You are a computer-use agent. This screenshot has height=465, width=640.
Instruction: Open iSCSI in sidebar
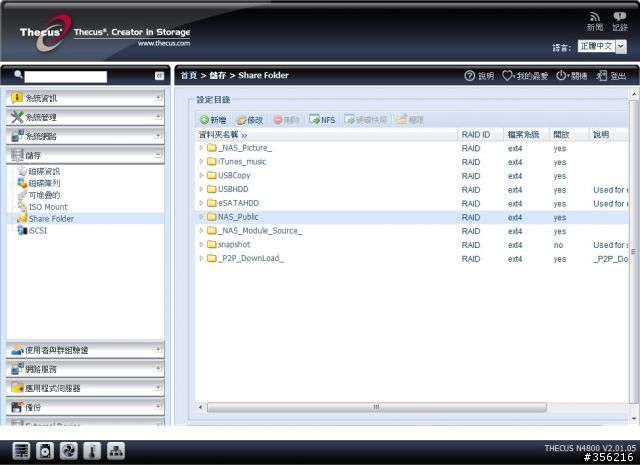pos(38,231)
